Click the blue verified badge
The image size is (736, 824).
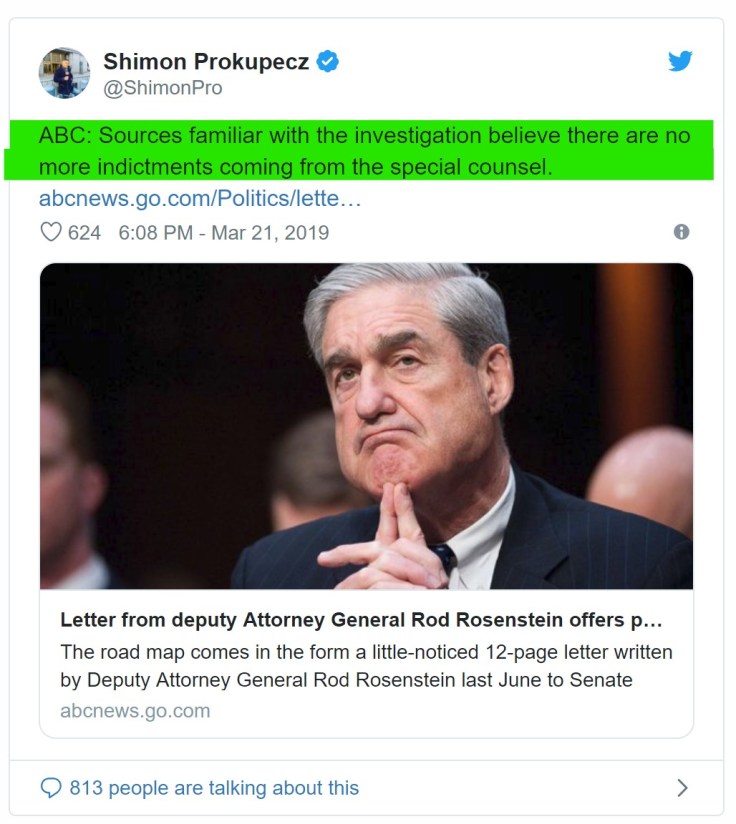click(x=328, y=62)
